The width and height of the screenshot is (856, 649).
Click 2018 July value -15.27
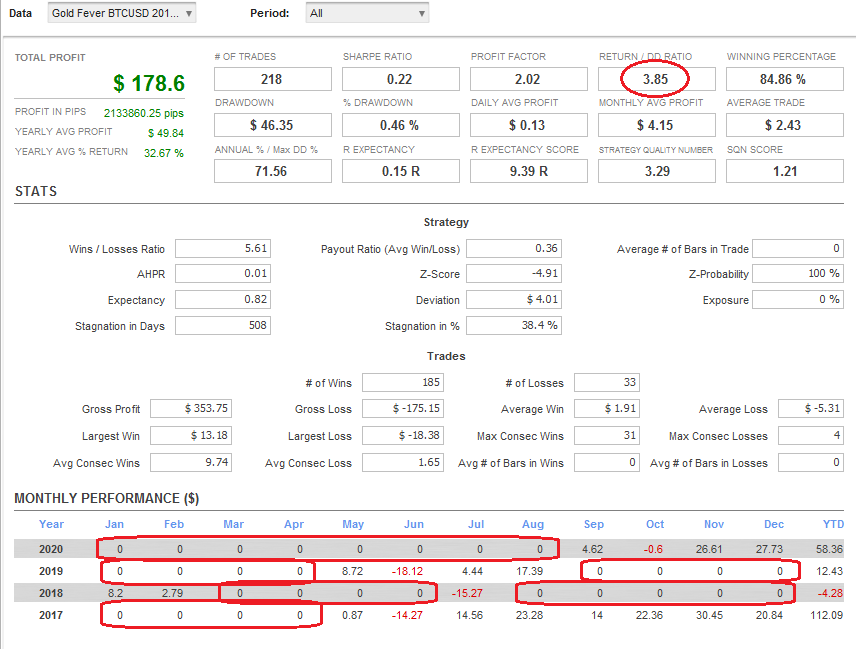tap(467, 593)
